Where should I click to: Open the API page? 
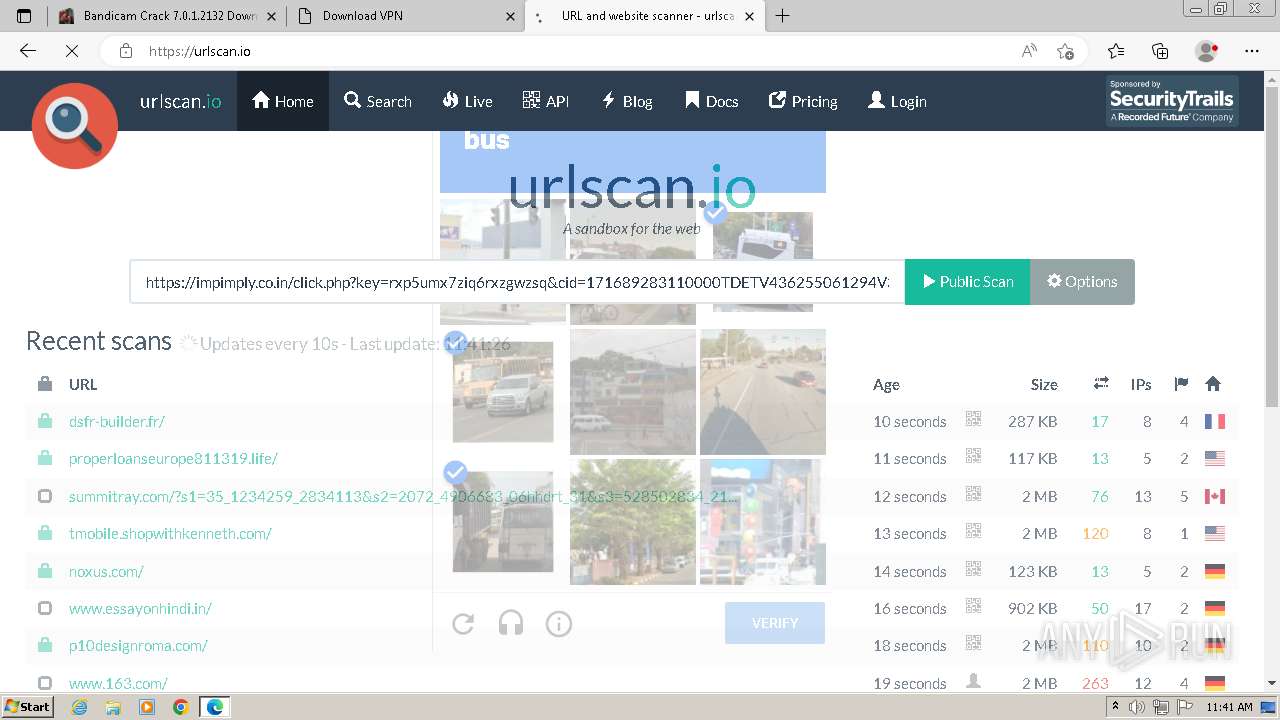coord(546,101)
